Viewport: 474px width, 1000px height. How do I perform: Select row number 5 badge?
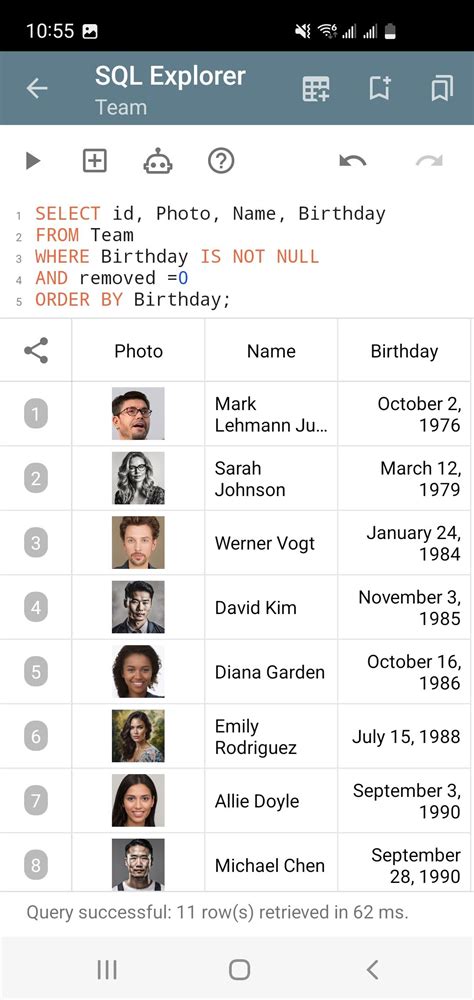point(36,672)
